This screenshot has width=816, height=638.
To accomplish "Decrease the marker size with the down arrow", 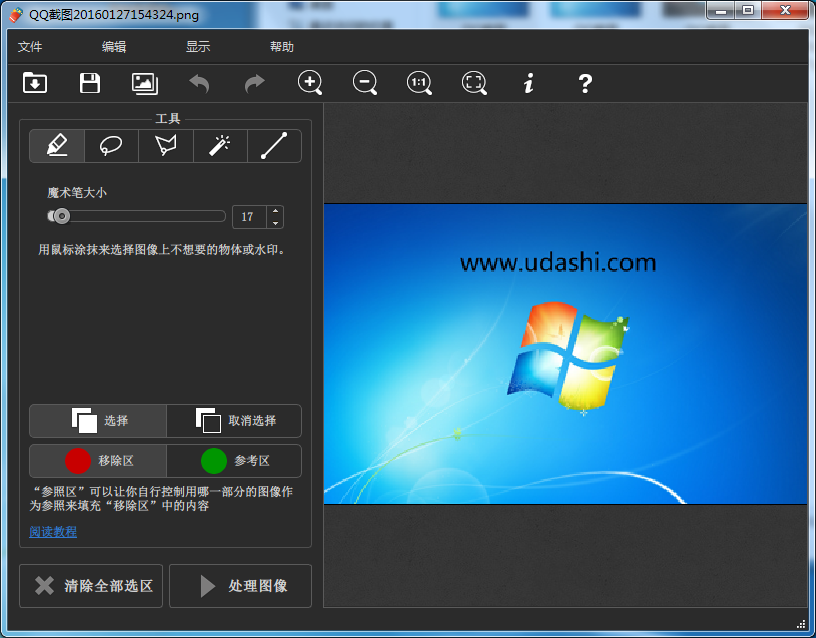I will tap(275, 223).
